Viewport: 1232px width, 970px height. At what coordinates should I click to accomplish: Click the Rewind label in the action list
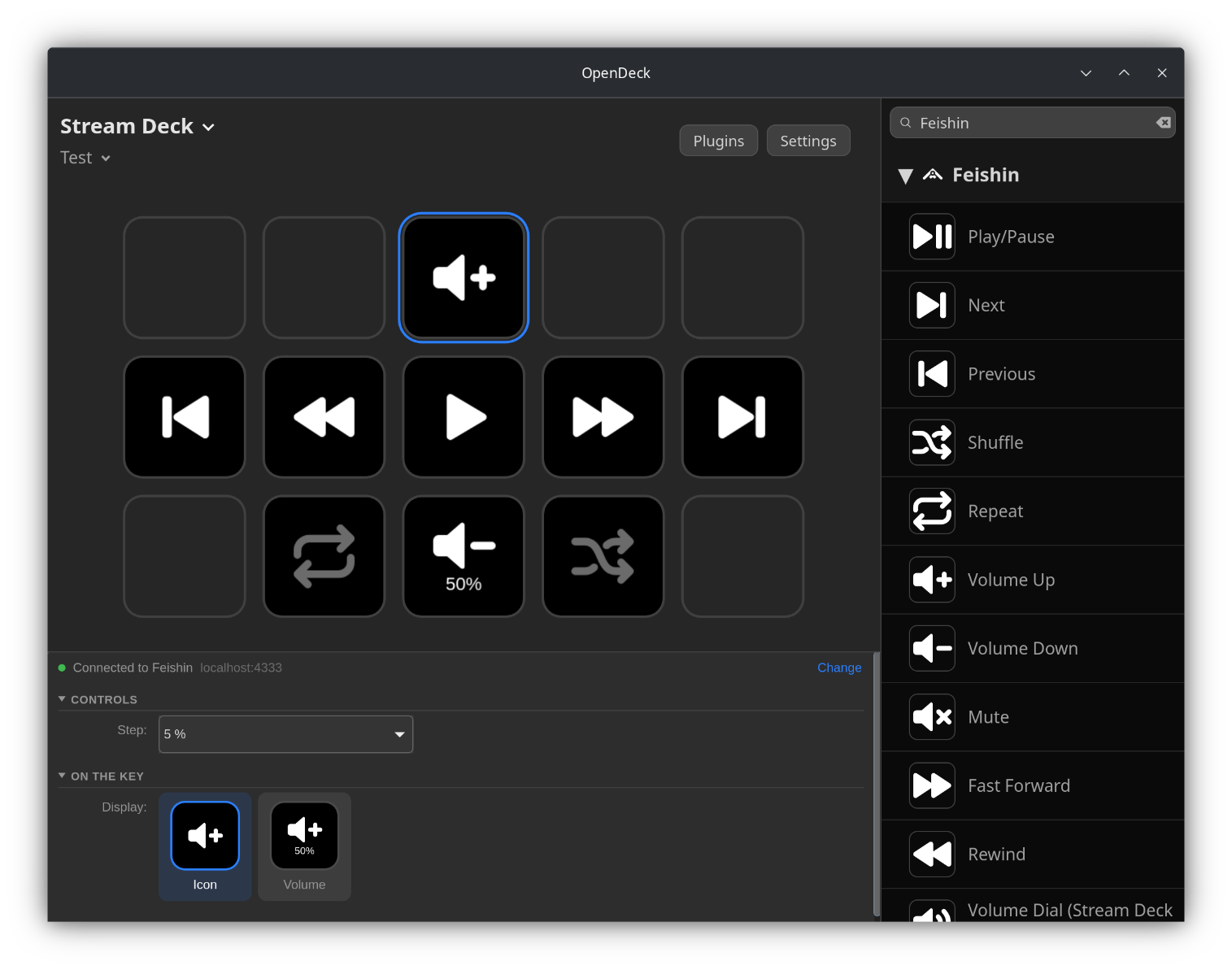996,854
